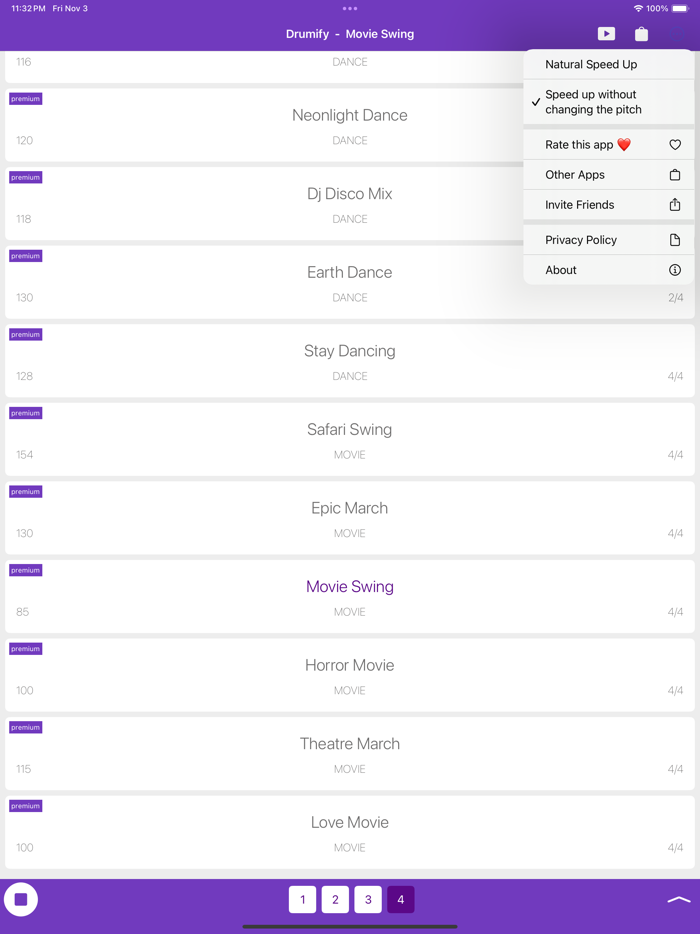The image size is (700, 934).
Task: Select the Love Movie rhythm
Action: (x=350, y=833)
